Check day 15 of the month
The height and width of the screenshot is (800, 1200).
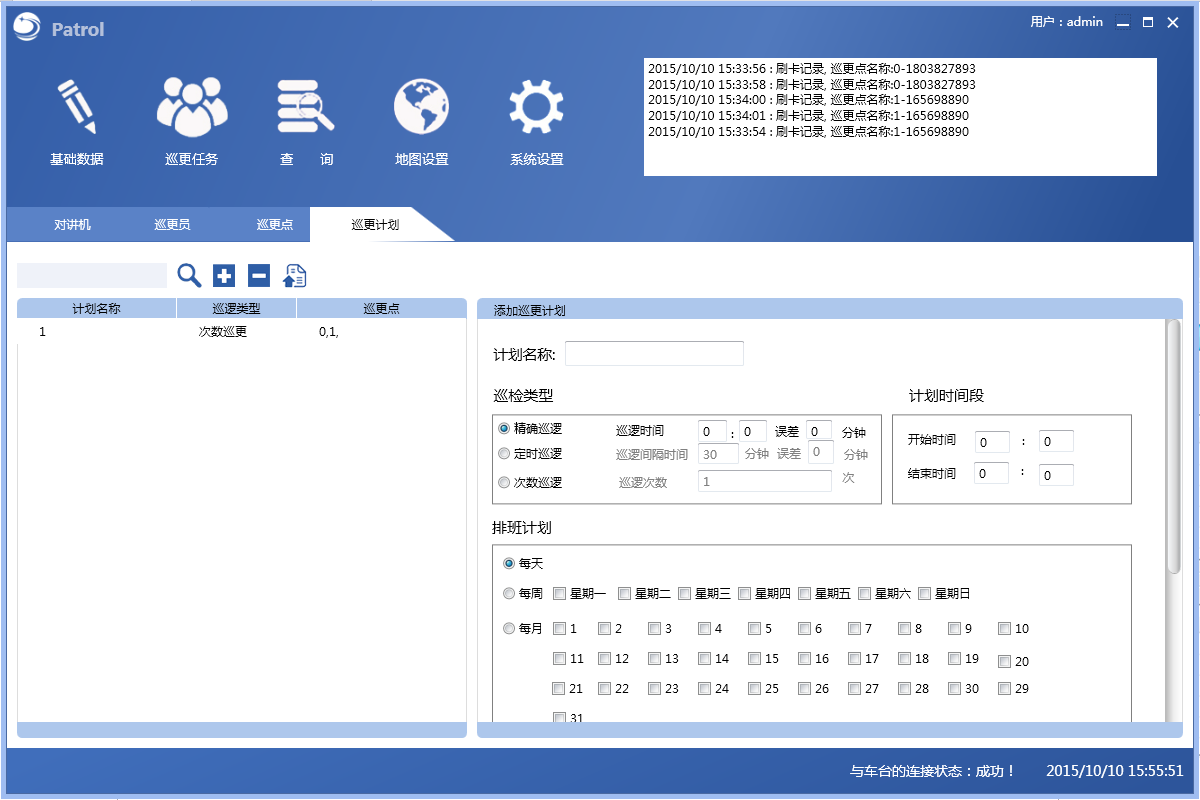[755, 659]
